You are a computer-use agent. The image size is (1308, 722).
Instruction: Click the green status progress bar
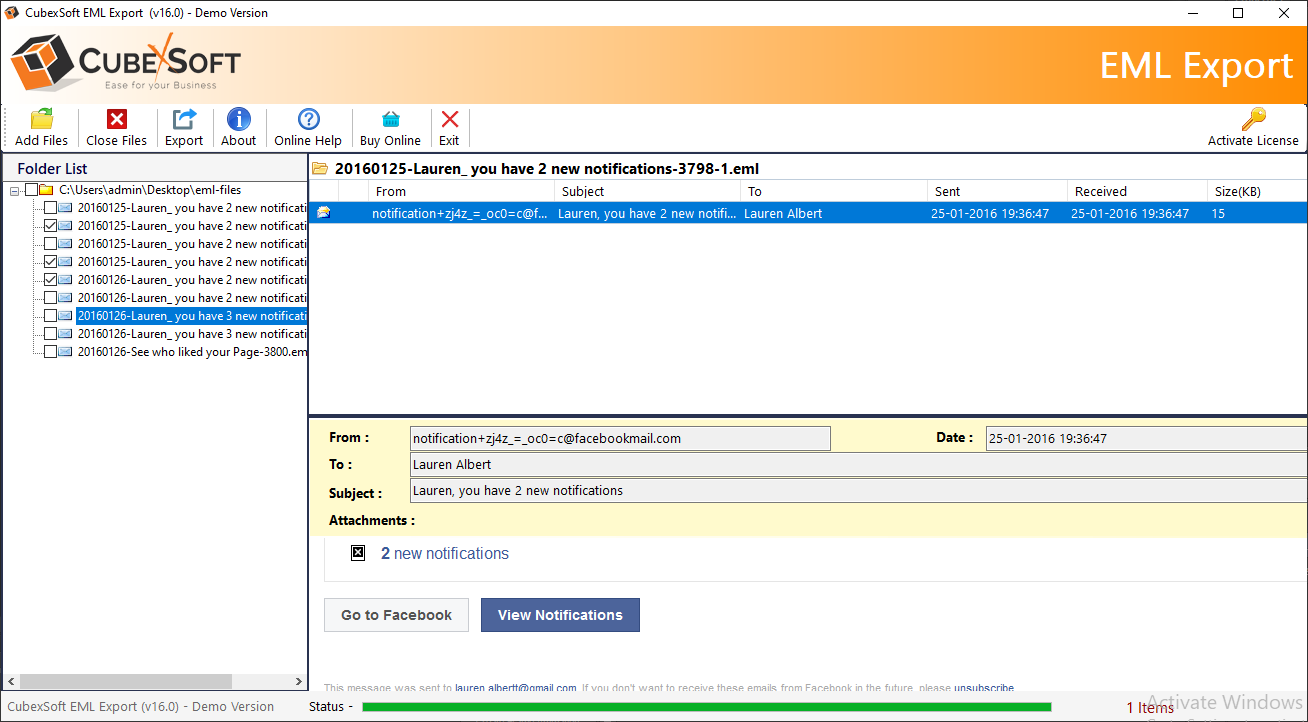coord(706,706)
